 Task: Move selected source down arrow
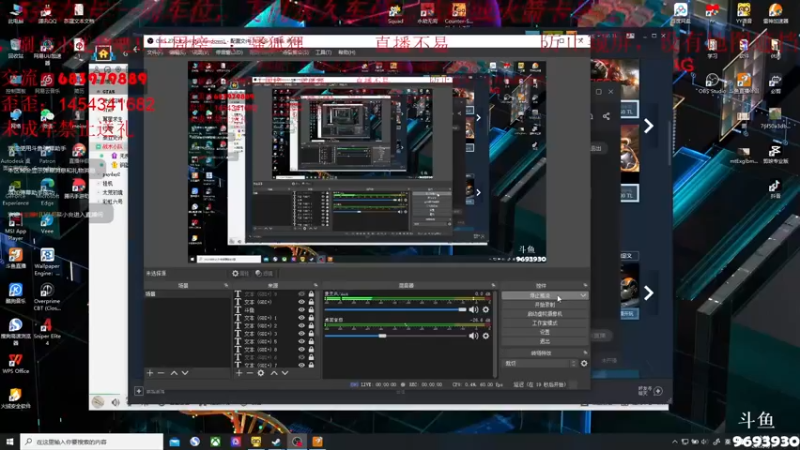285,373
